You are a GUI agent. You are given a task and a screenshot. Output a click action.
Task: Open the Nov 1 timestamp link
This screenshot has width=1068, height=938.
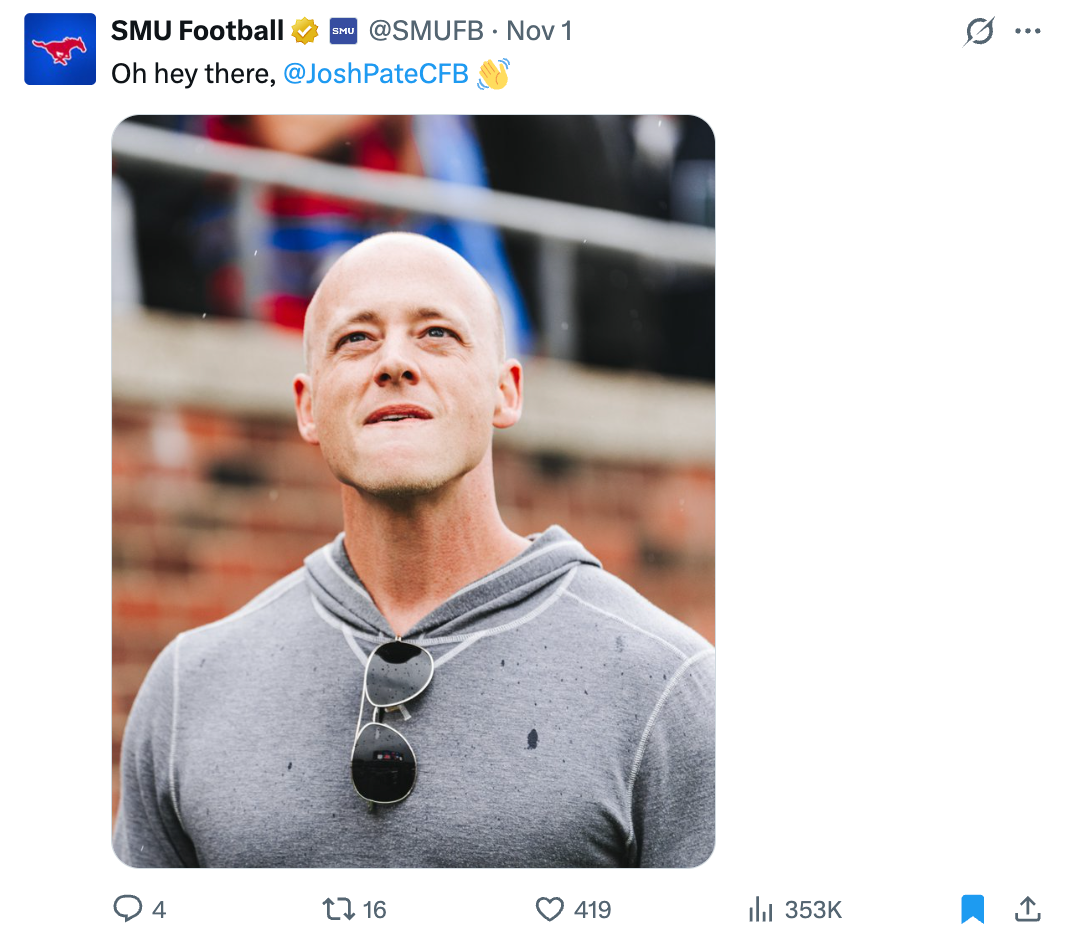[x=540, y=31]
